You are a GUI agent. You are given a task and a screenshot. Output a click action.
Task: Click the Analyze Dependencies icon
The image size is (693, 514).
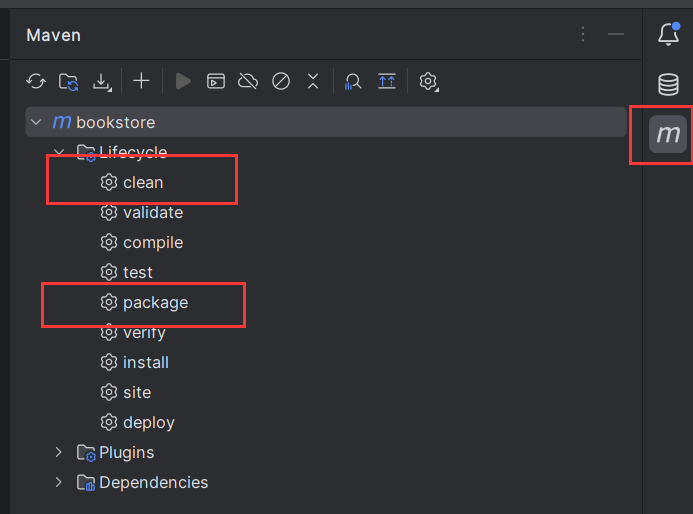click(353, 81)
